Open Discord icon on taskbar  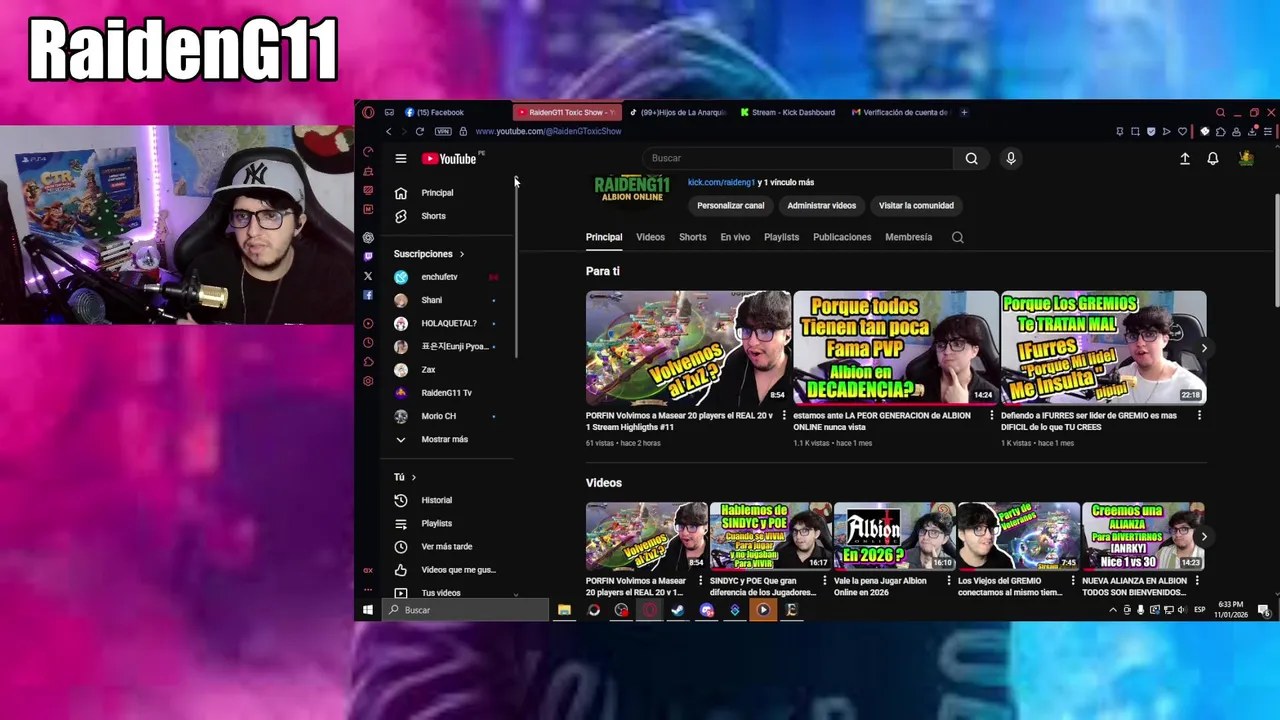707,610
